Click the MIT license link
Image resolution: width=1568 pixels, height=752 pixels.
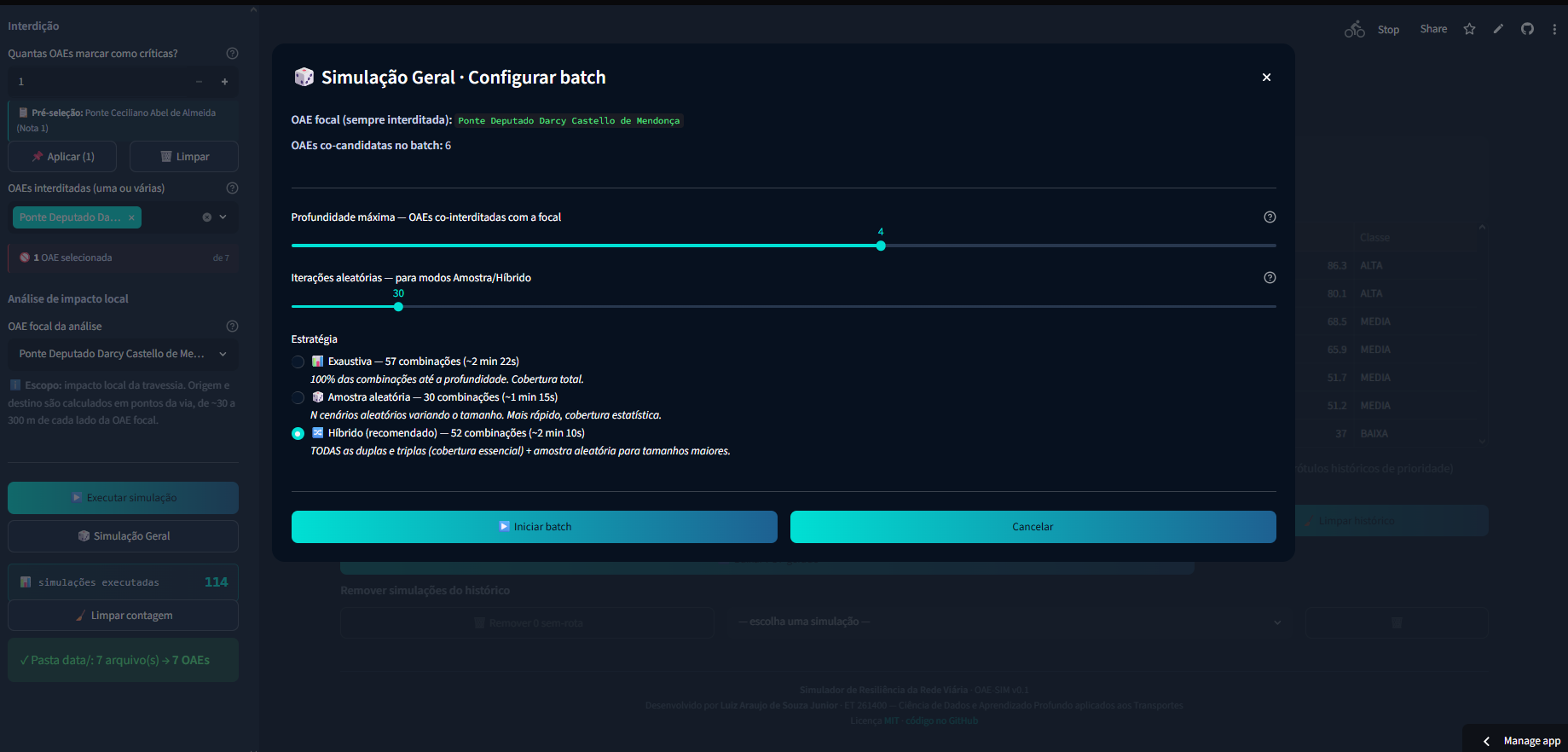(x=891, y=721)
